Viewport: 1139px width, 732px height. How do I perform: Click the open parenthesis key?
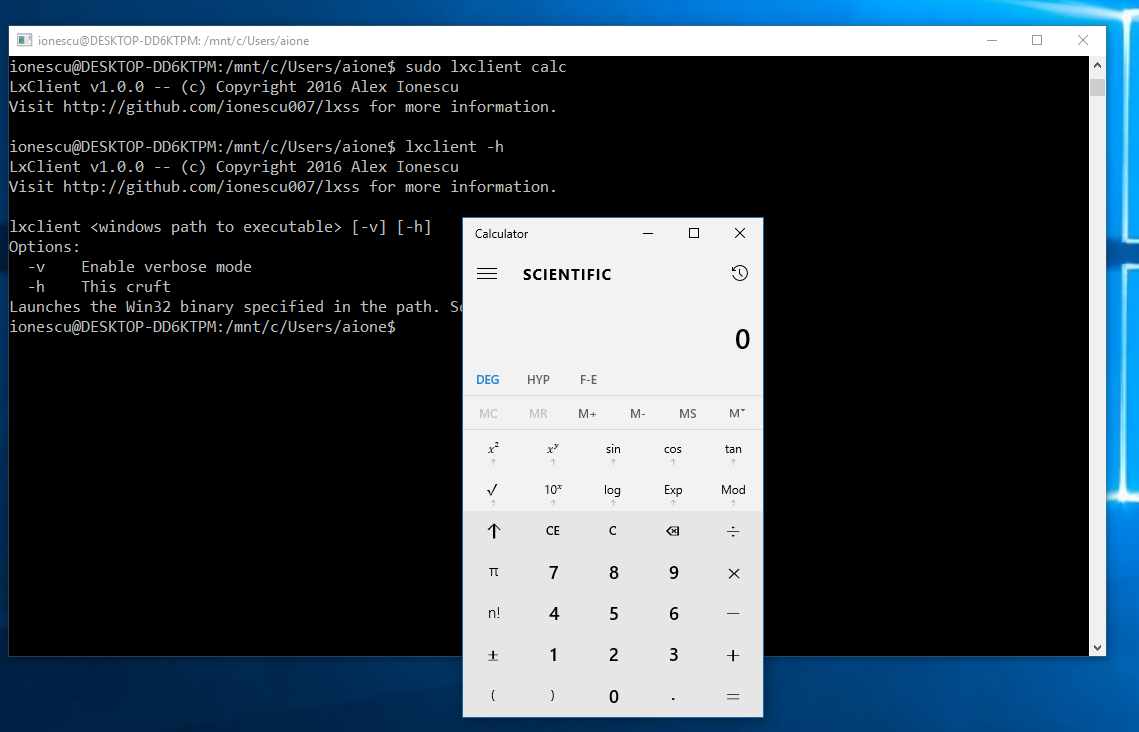tap(493, 696)
